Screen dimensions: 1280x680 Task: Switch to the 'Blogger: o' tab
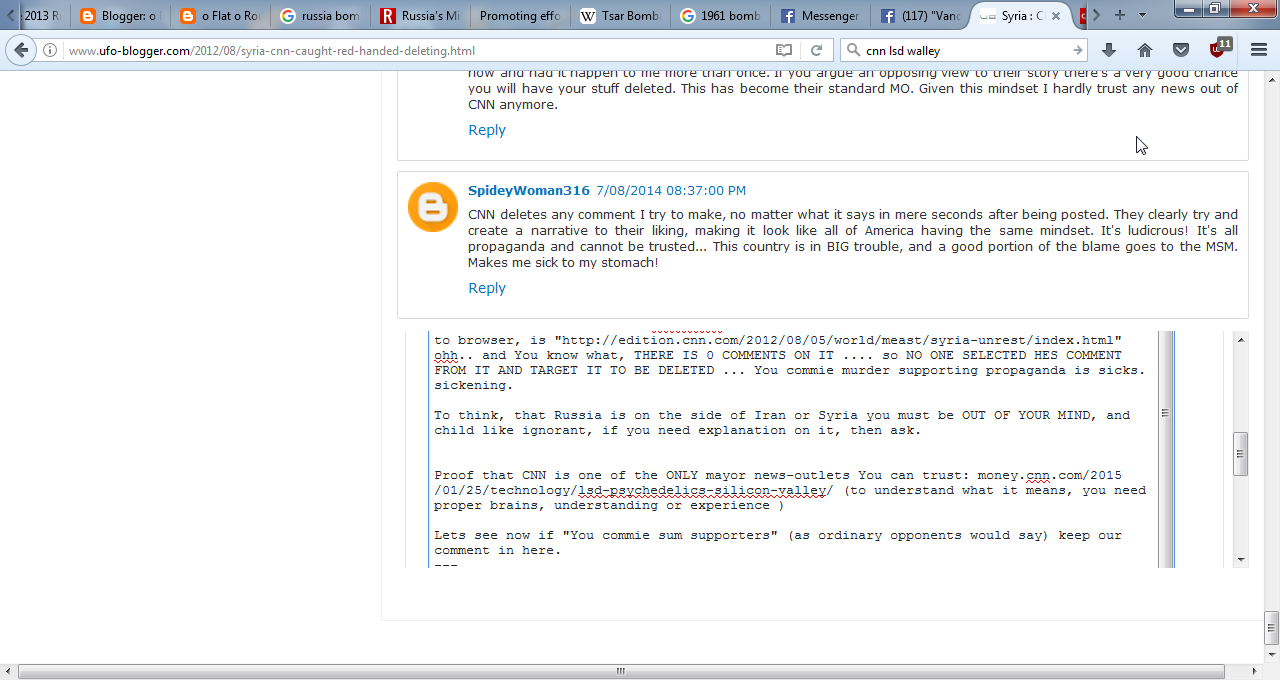[119, 16]
